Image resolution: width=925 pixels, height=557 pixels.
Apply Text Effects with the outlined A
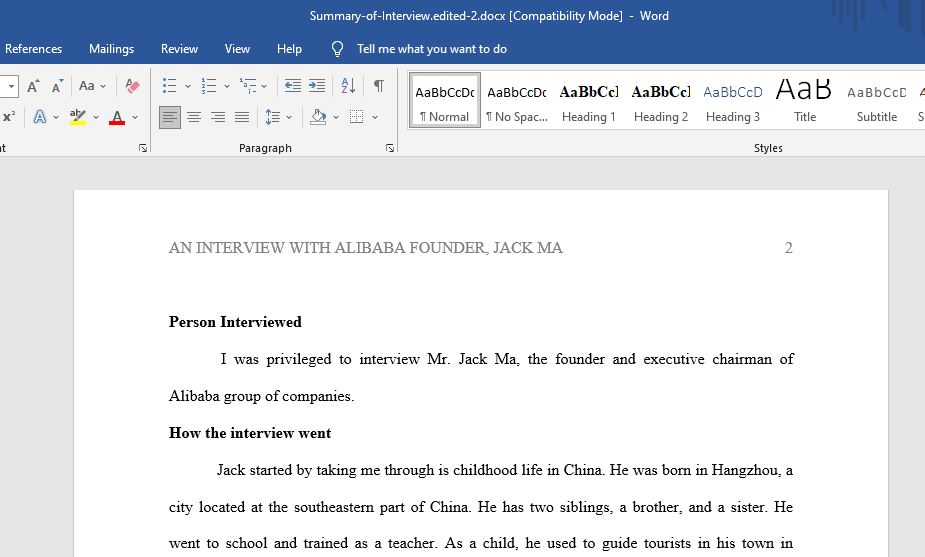(40, 117)
